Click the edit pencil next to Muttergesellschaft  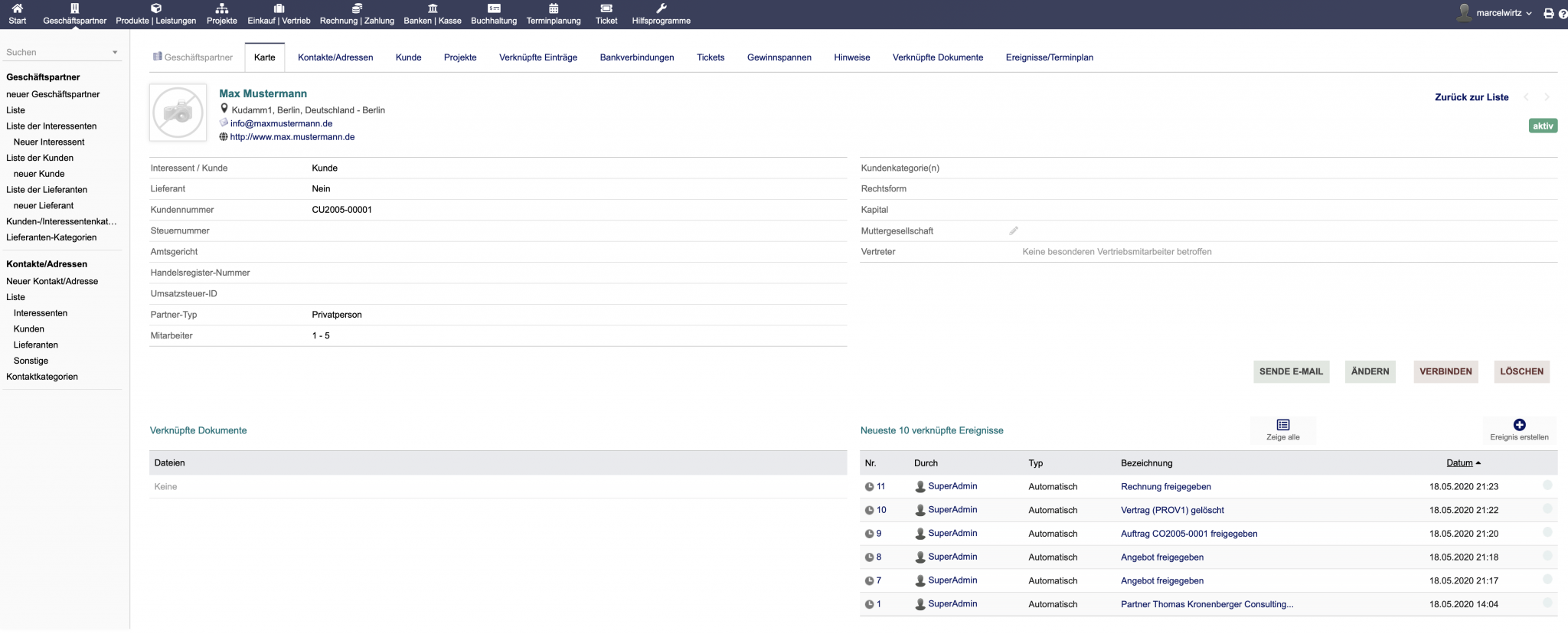tap(1014, 230)
